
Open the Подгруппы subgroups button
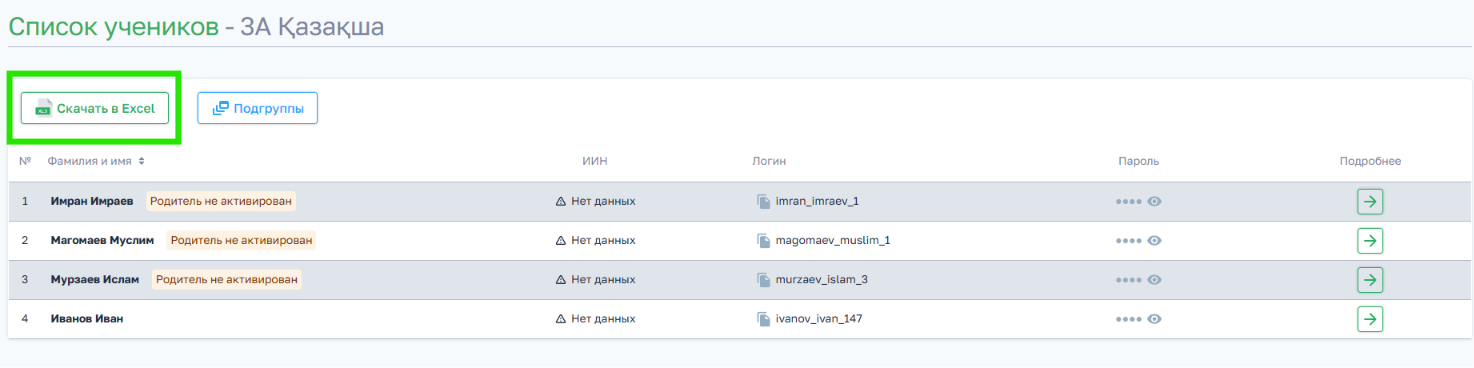click(x=257, y=108)
